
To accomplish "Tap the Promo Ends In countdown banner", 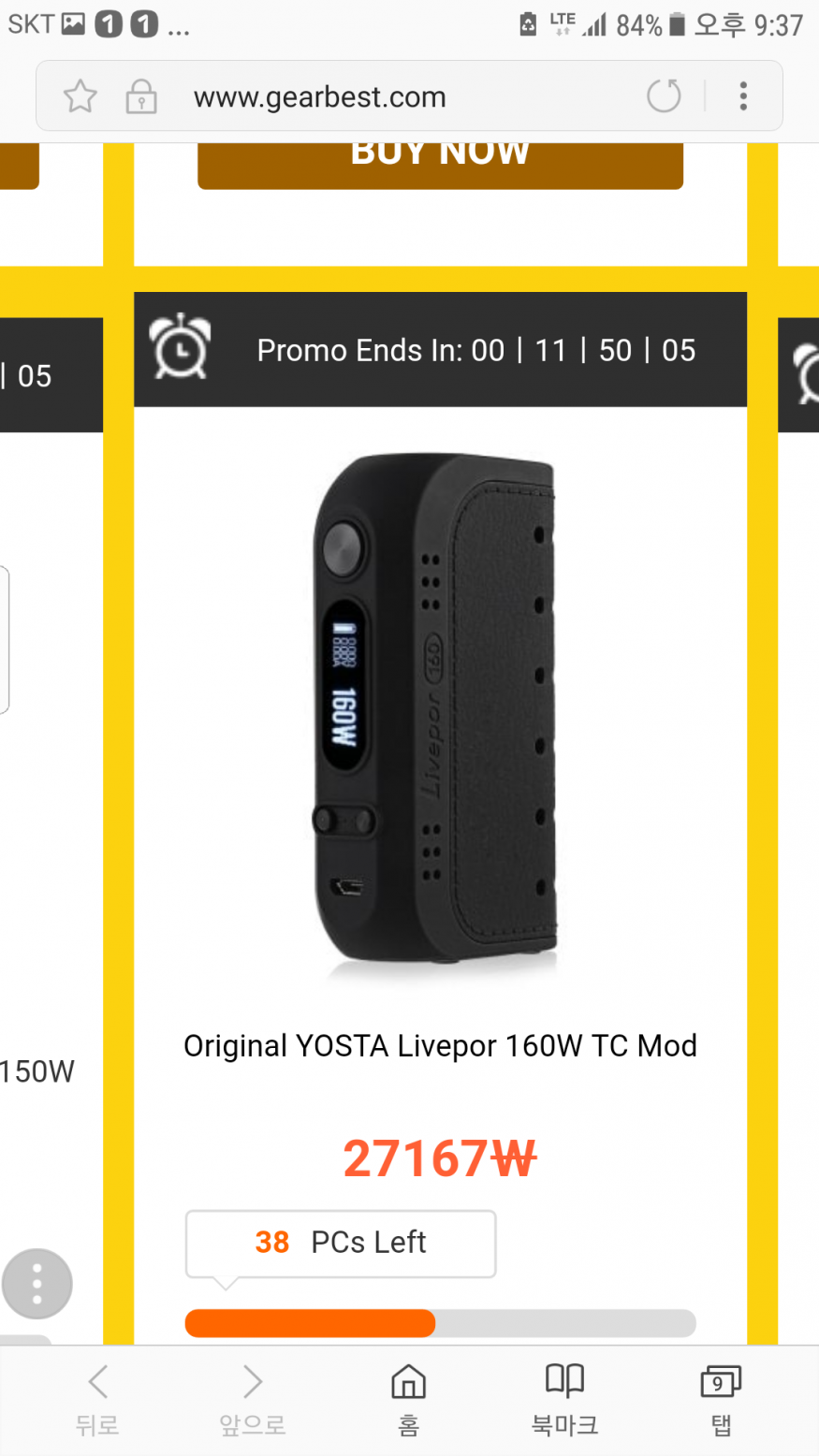I will click(440, 349).
